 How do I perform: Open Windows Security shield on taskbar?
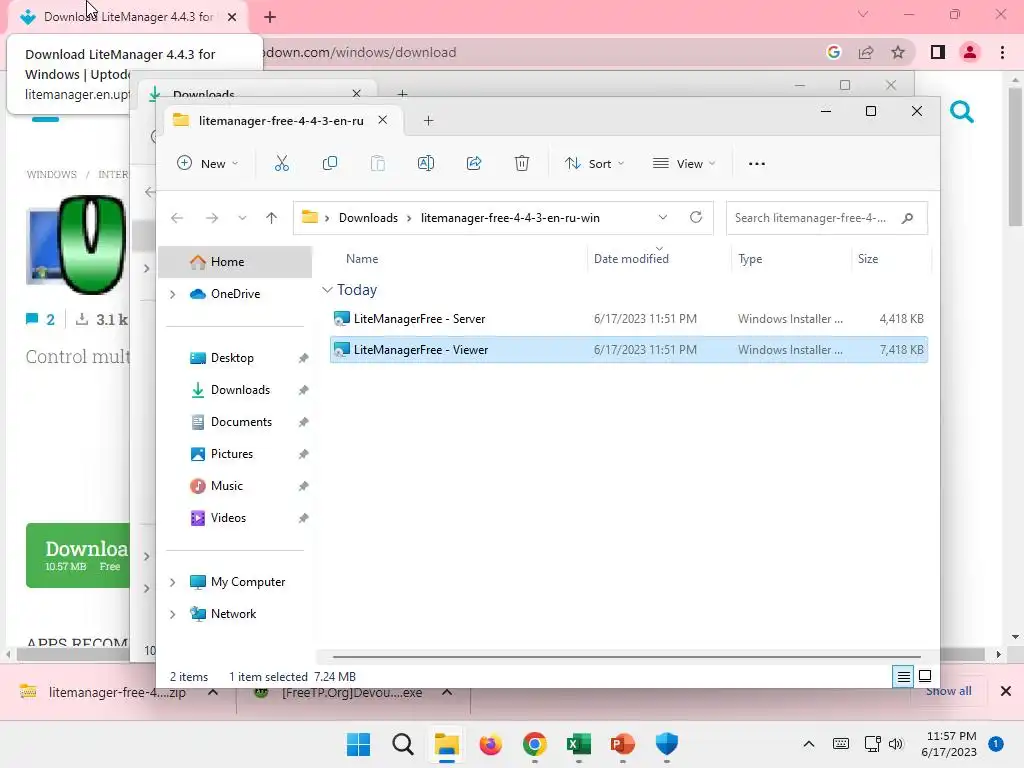[667, 744]
